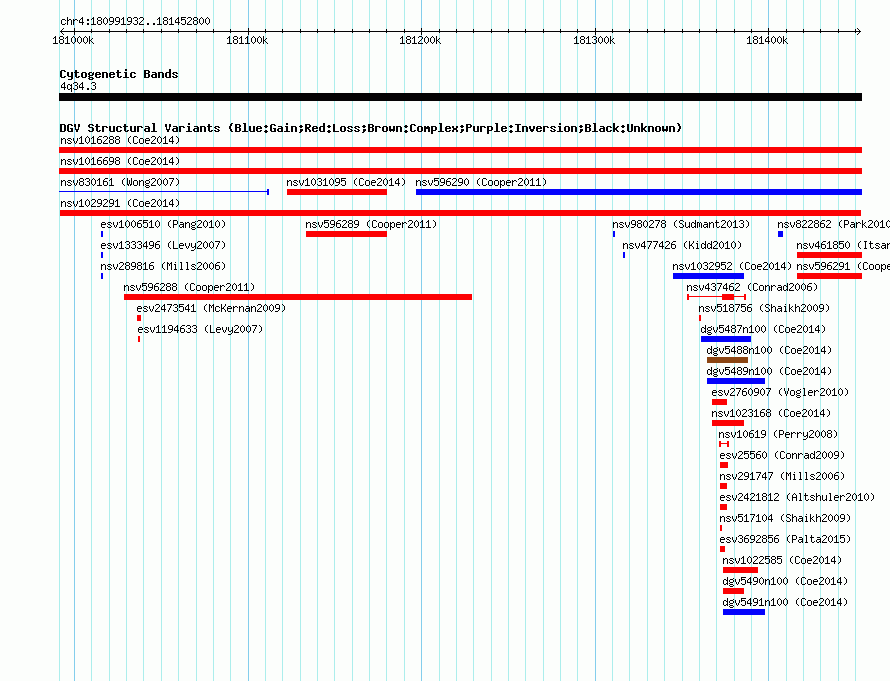Screen dimensions: 890x681
Task: Select esv2421812 (Altshuler2010) label
Action: pos(797,497)
